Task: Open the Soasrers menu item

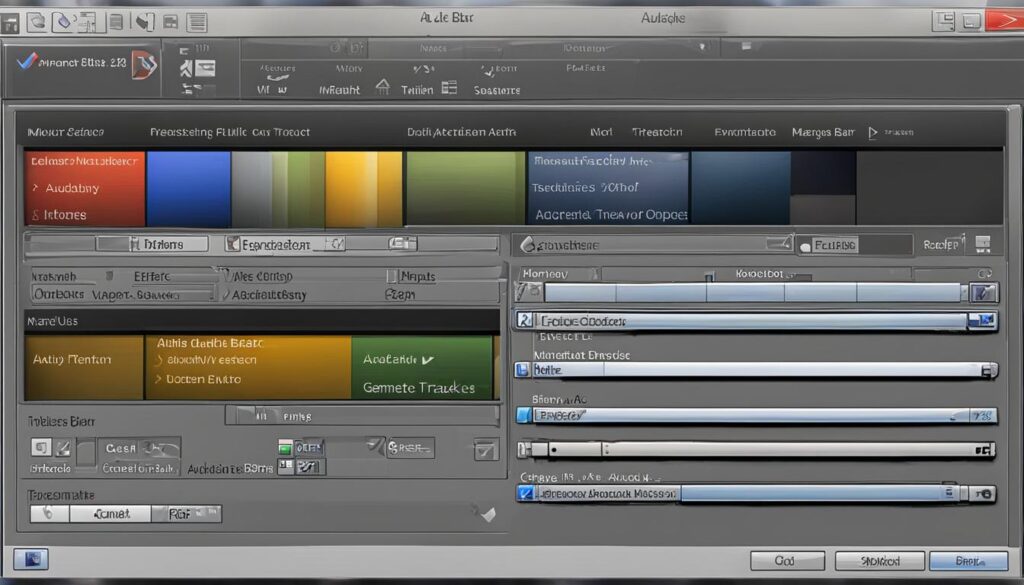Action: (x=497, y=90)
